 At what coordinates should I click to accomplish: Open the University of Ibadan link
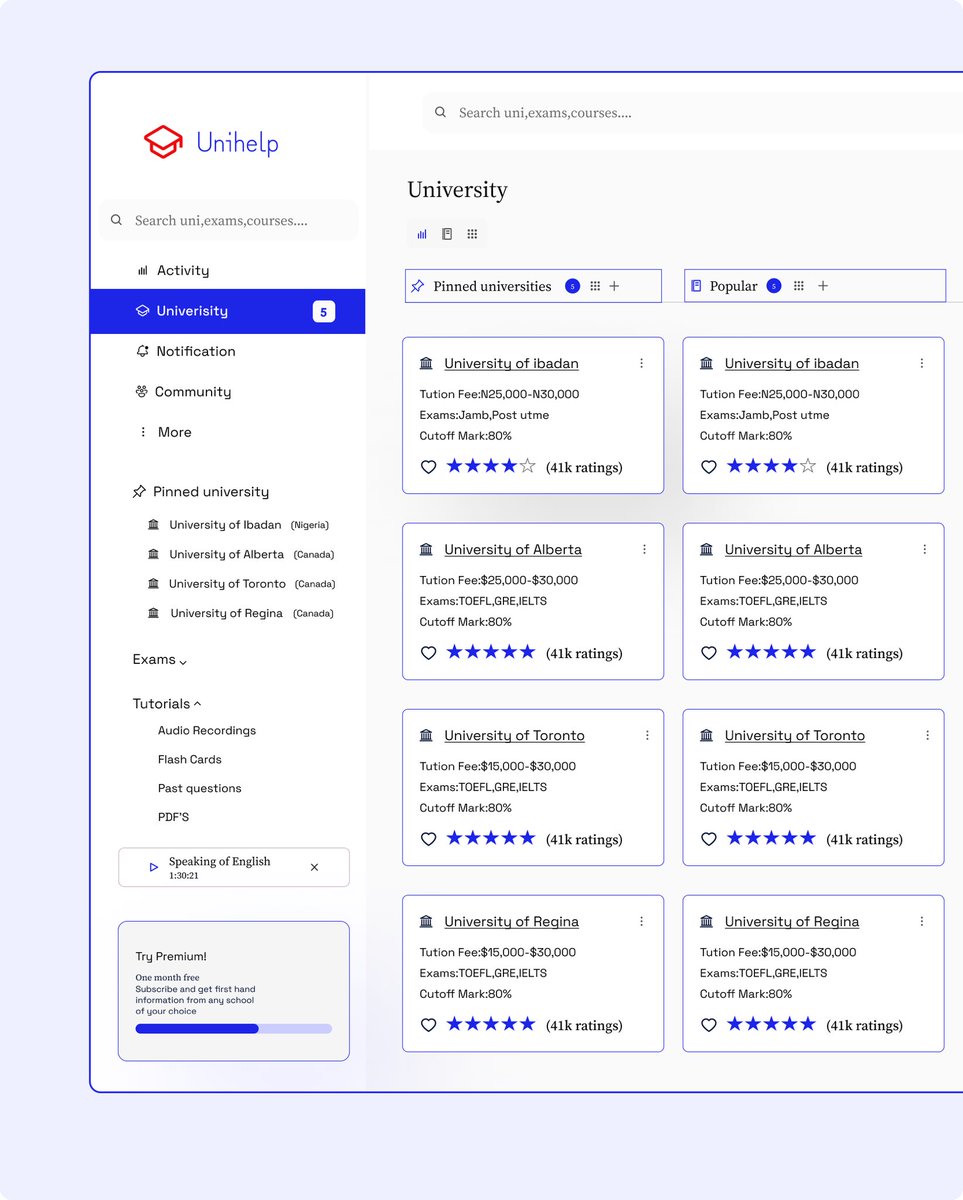point(511,363)
